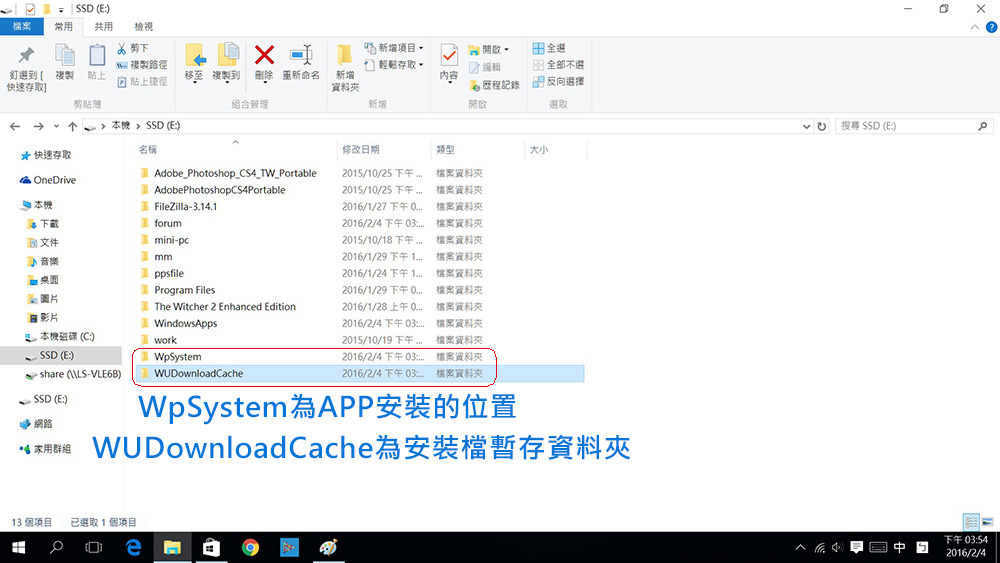Open the Open button dropdown
This screenshot has width=1000, height=563.
(506, 49)
